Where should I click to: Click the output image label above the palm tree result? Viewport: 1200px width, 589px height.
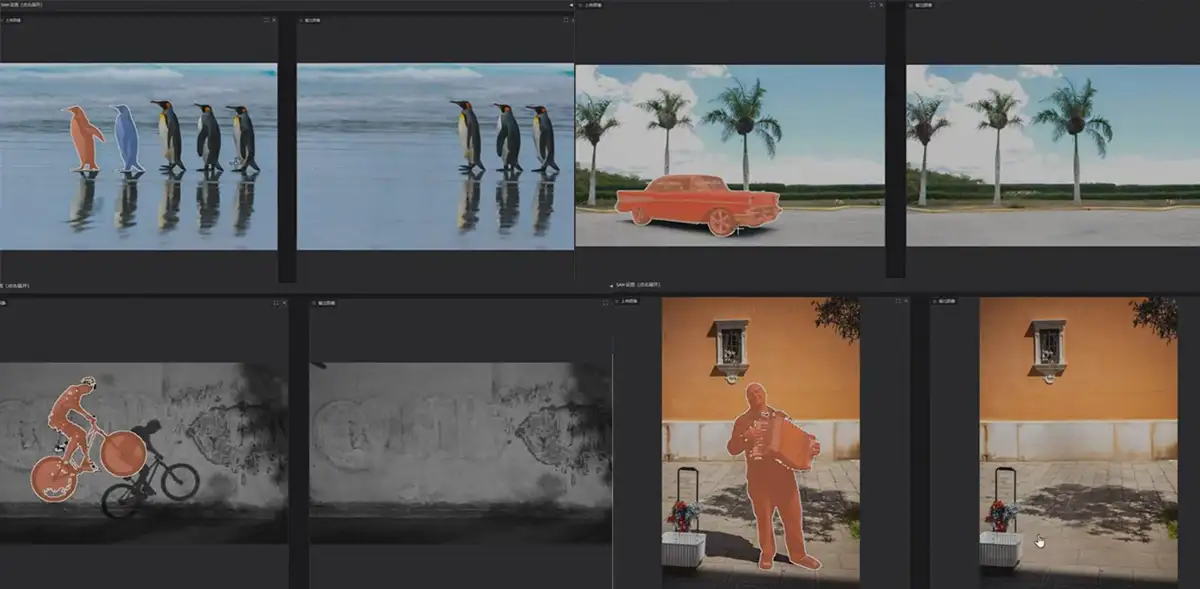click(920, 5)
